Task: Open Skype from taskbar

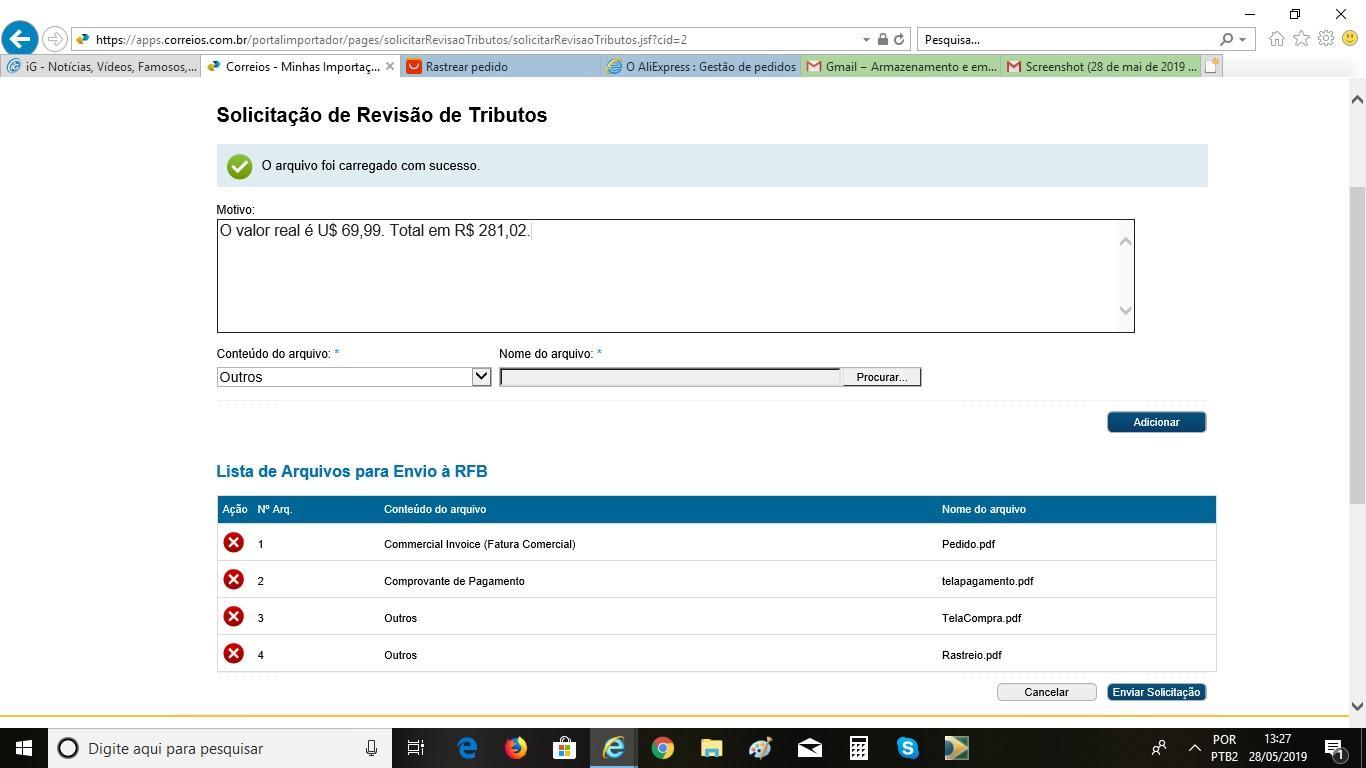Action: tap(908, 748)
